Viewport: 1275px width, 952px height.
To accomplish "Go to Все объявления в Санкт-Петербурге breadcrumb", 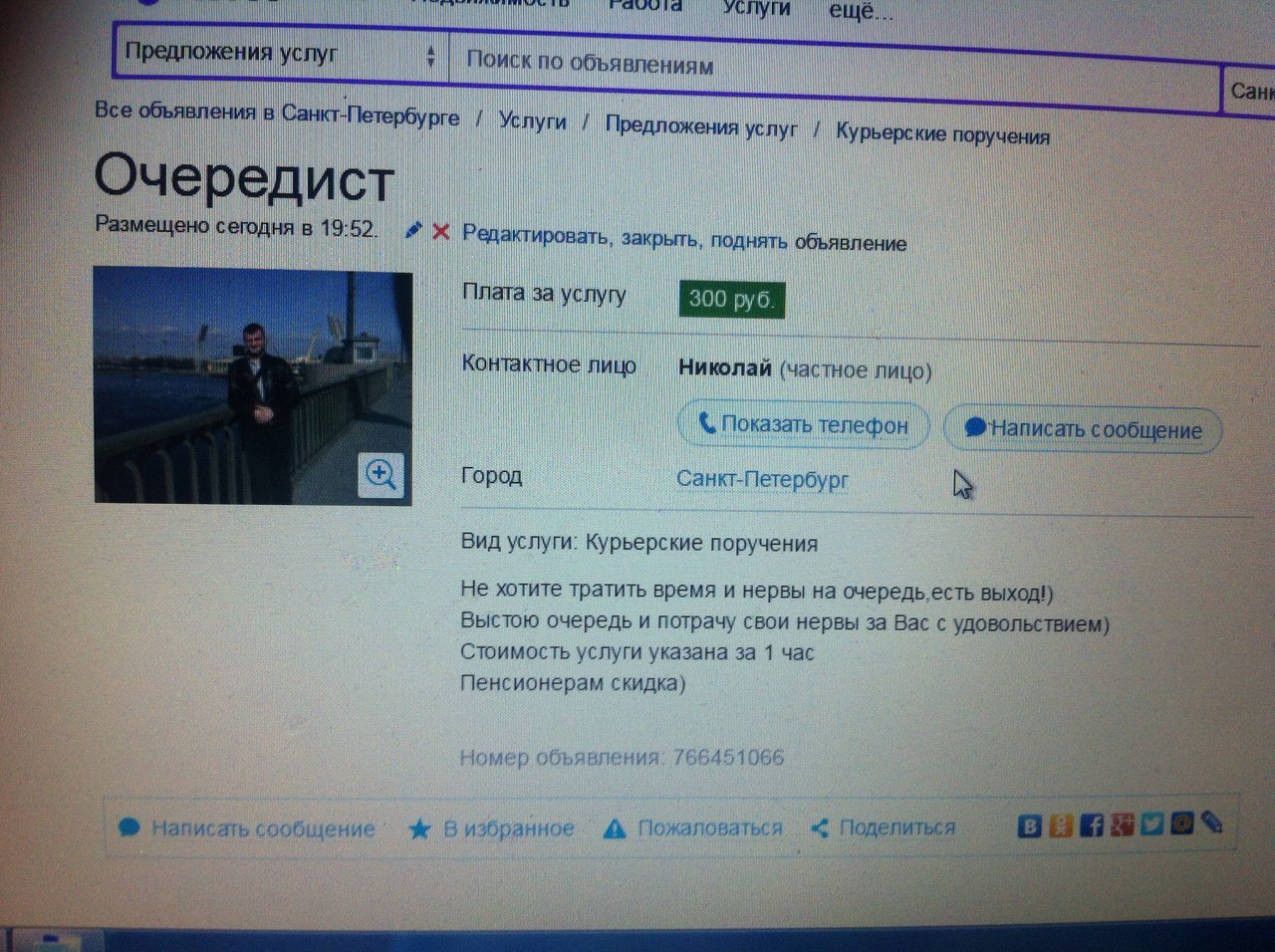I will point(277,113).
